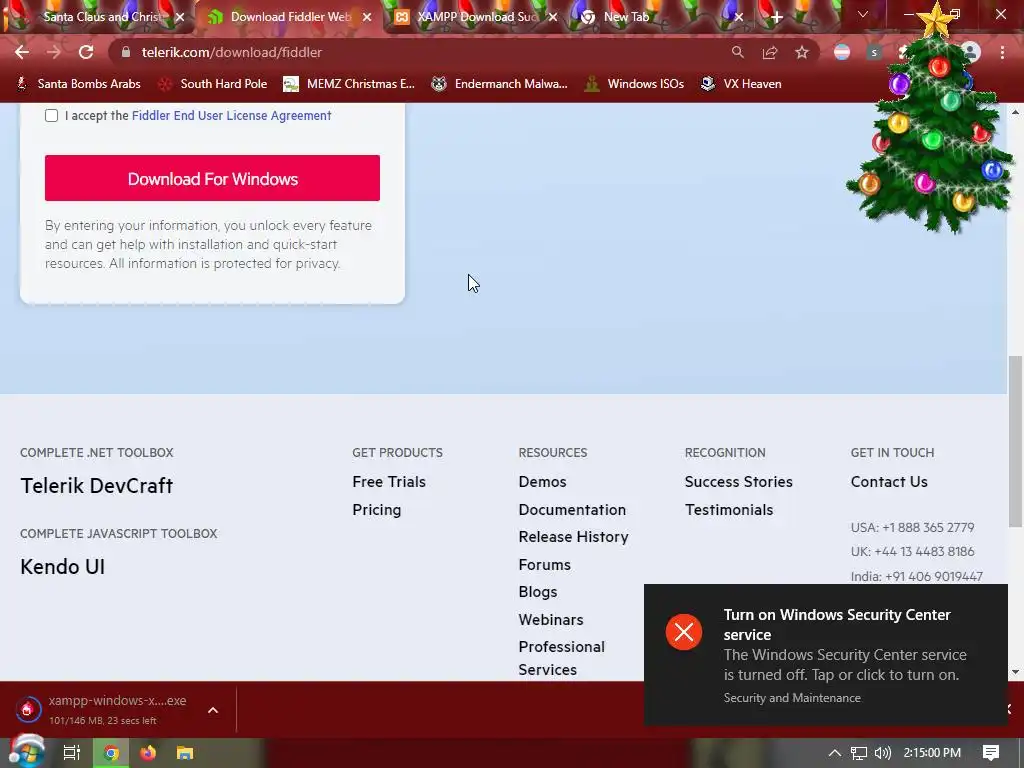This screenshot has height=768, width=1024.
Task: Select the Download Fiddler Web tab
Action: 290,17
